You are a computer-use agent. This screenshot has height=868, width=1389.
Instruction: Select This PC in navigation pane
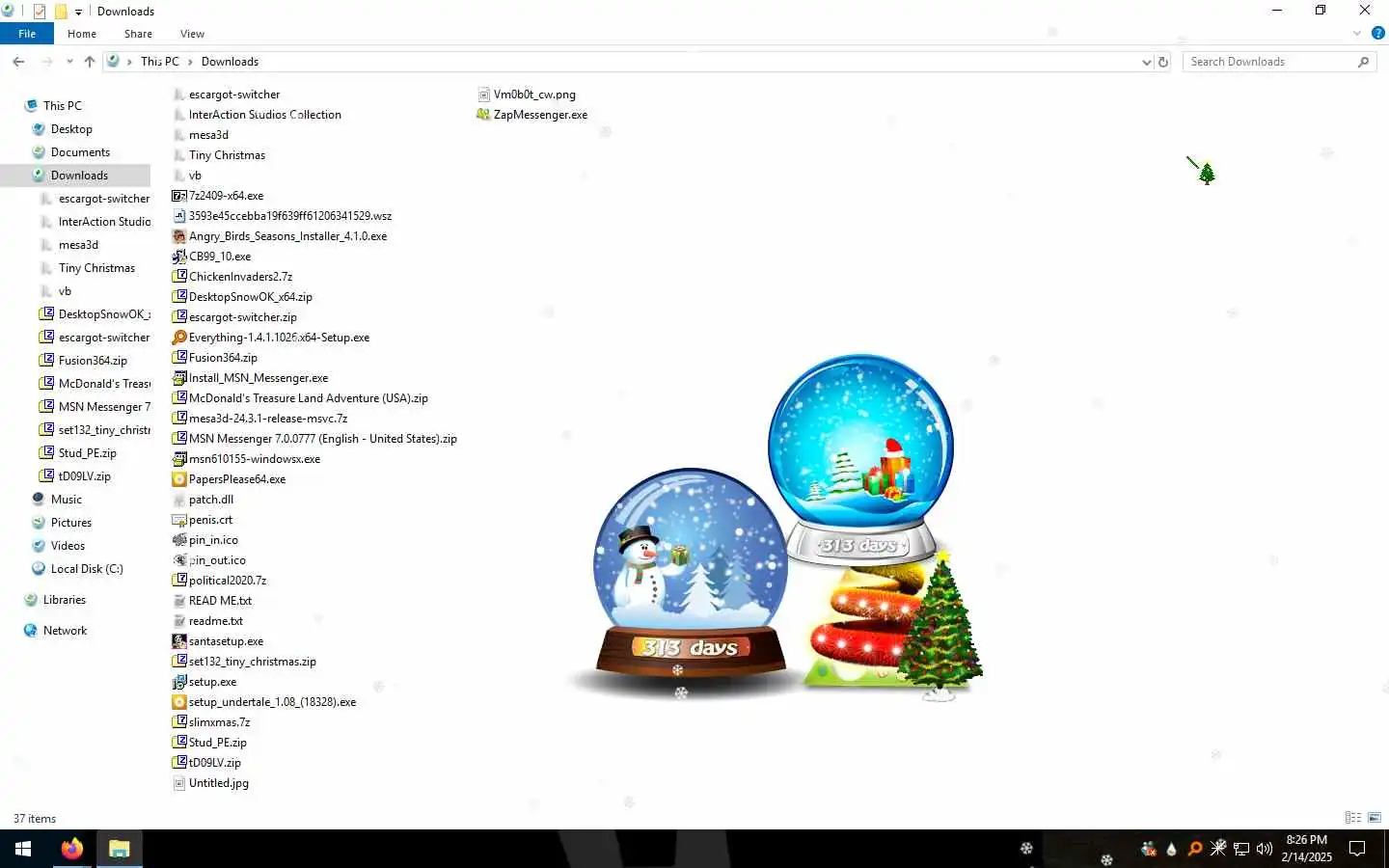(x=62, y=106)
